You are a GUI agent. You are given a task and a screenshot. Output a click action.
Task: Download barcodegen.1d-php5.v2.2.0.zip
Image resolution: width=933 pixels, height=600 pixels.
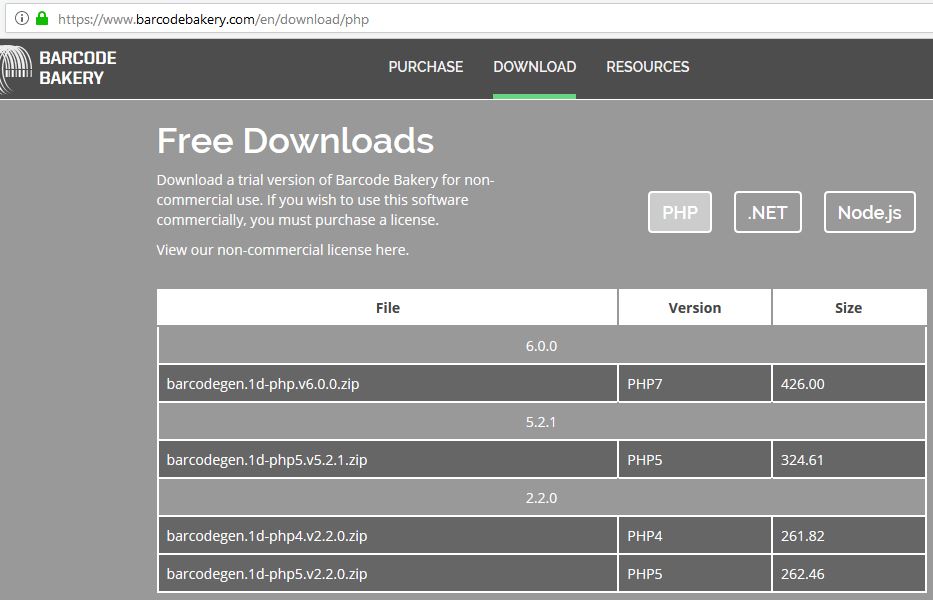(267, 574)
